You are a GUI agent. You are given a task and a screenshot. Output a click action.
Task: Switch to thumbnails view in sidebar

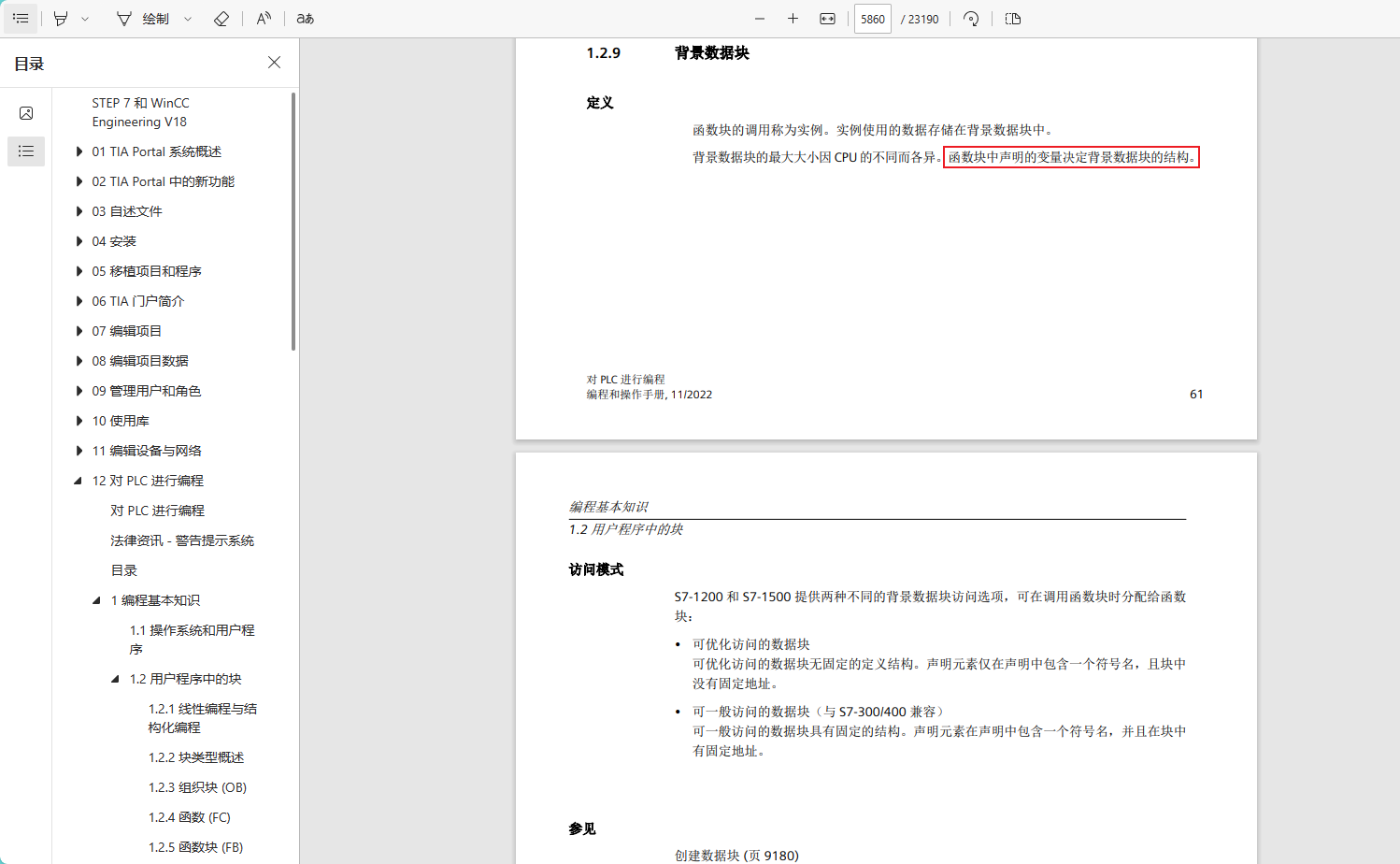[x=26, y=113]
